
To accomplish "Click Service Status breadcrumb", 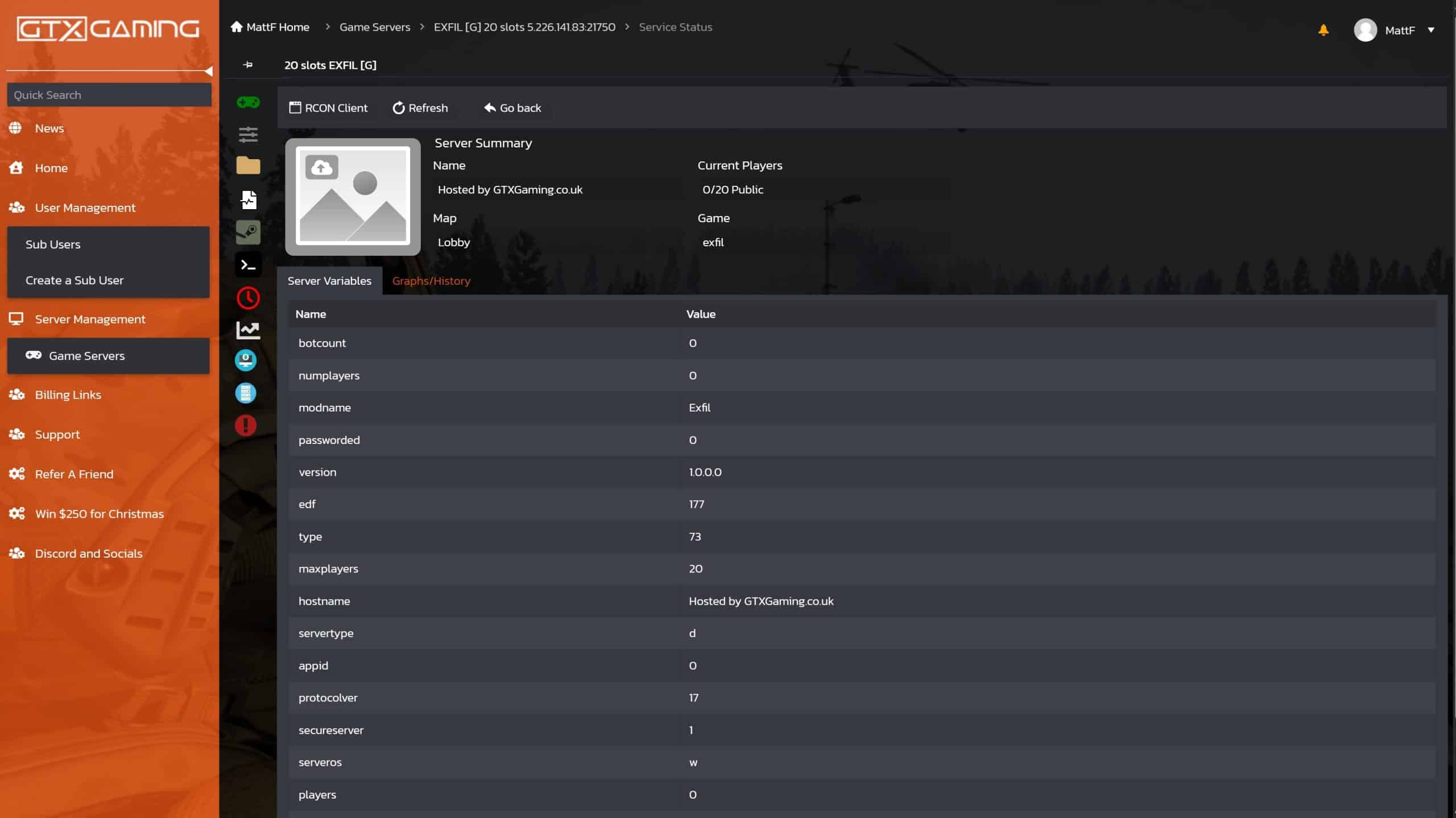I will [675, 27].
